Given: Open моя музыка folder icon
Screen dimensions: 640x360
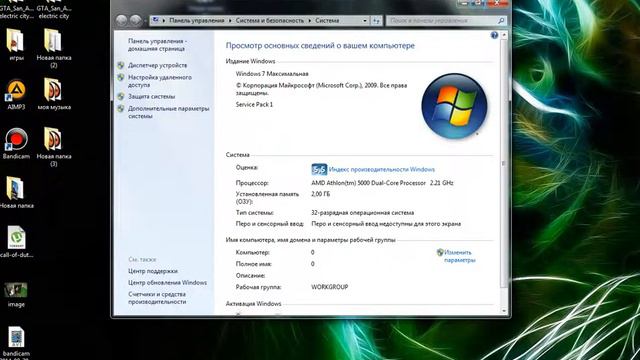Looking at the screenshot, I should (x=54, y=94).
